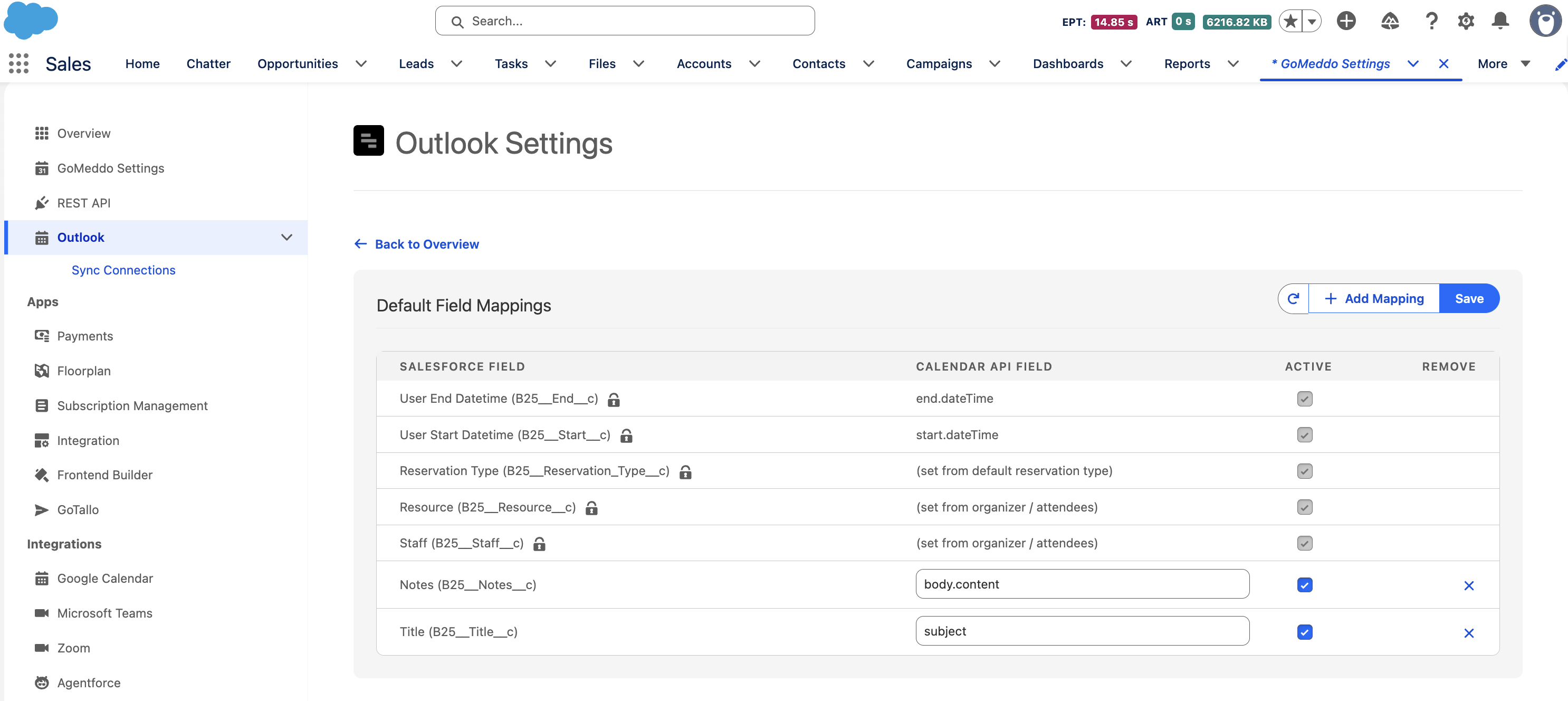
Task: Toggle Active checkbox for Notes mapping
Action: coord(1304,585)
